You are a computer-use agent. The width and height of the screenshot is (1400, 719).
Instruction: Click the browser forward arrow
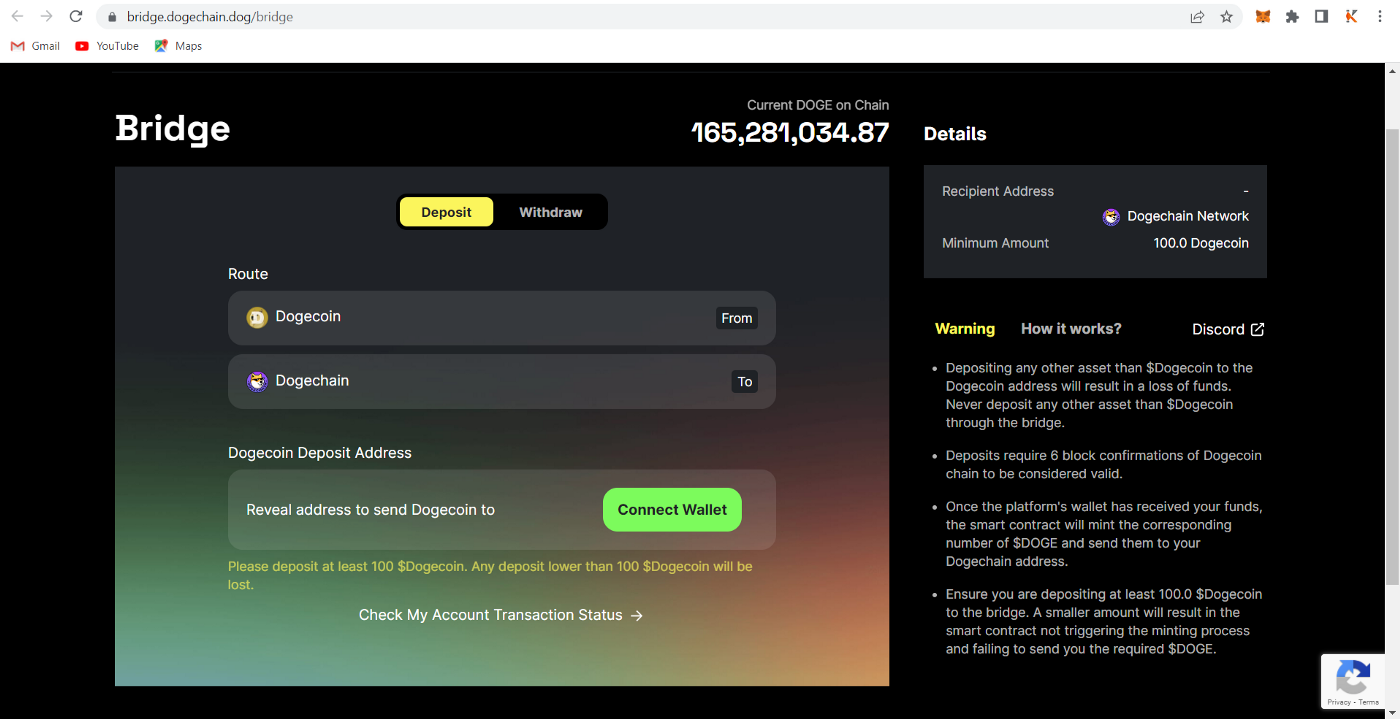point(46,16)
